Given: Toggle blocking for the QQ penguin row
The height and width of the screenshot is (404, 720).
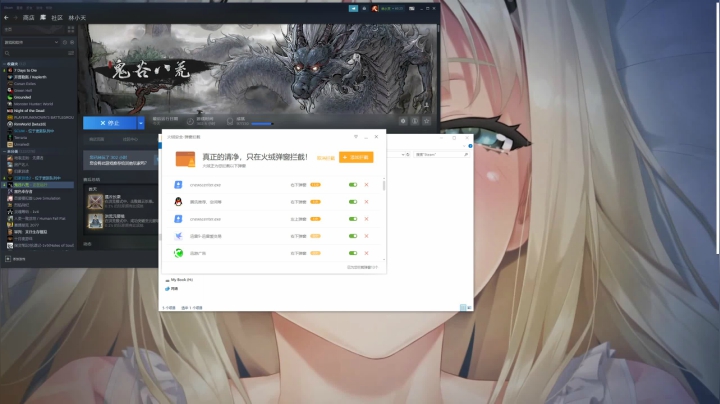Looking at the screenshot, I should click(x=353, y=202).
